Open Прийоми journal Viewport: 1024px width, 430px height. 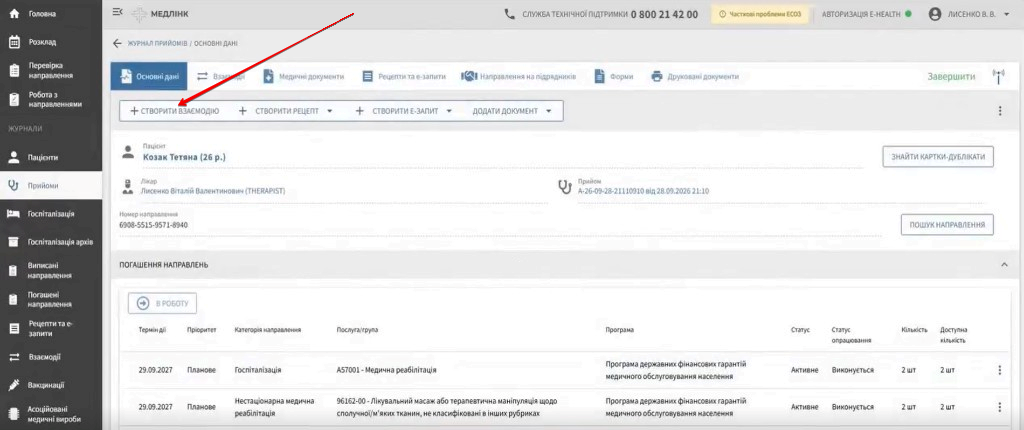tap(50, 186)
